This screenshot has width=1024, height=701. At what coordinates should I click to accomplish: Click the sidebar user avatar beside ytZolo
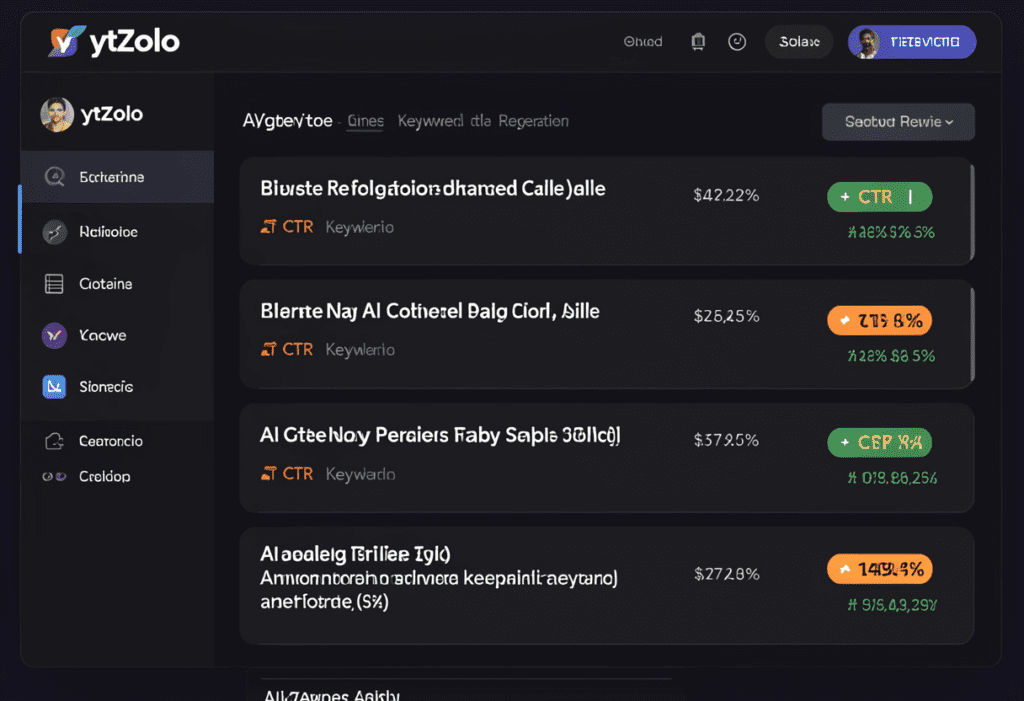[x=57, y=114]
